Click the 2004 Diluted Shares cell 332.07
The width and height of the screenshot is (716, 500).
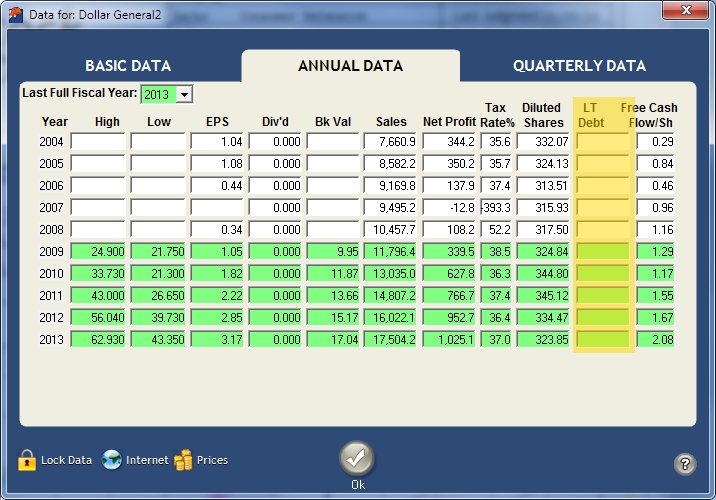coord(543,142)
